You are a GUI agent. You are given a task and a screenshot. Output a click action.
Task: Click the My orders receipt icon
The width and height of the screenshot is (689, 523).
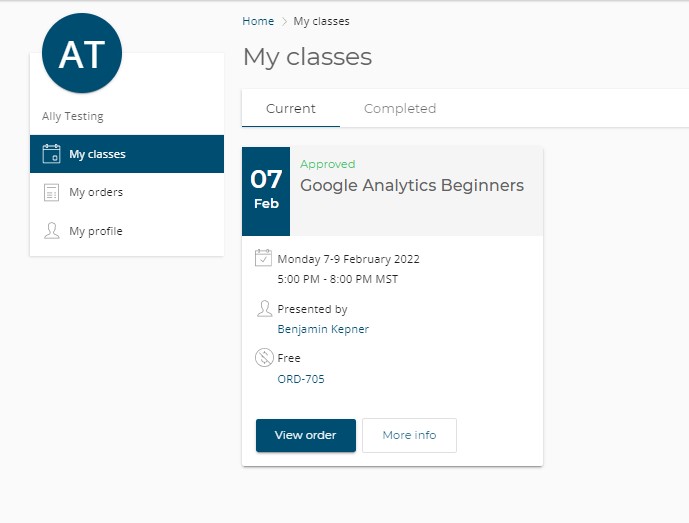point(51,192)
